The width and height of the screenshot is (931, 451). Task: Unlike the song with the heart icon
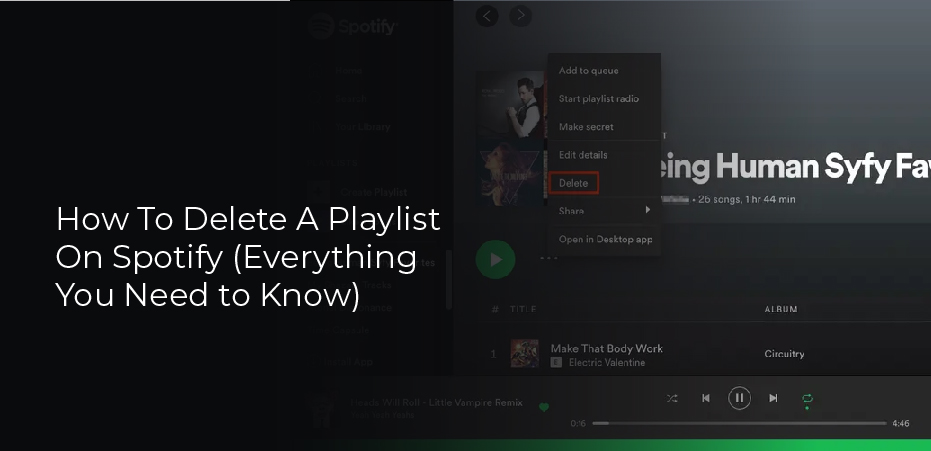544,407
